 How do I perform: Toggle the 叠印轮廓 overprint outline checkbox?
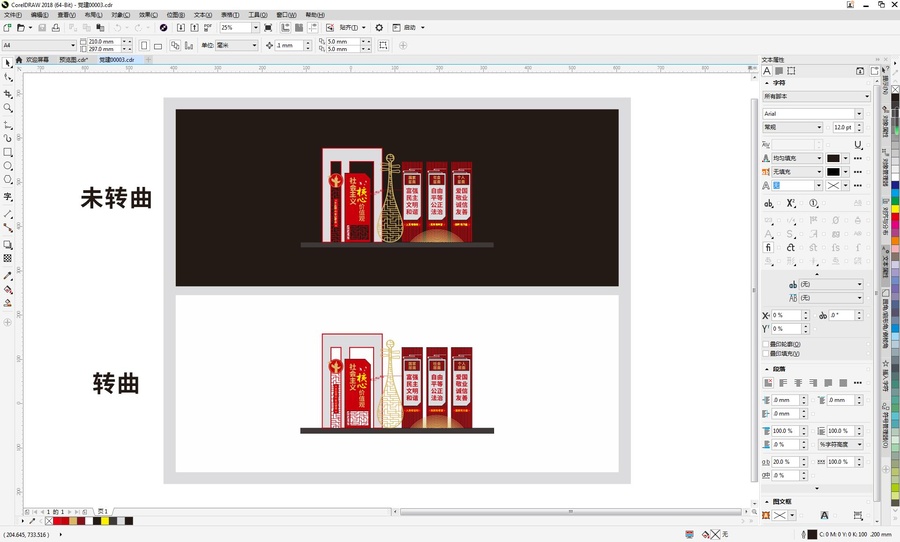[x=766, y=344]
